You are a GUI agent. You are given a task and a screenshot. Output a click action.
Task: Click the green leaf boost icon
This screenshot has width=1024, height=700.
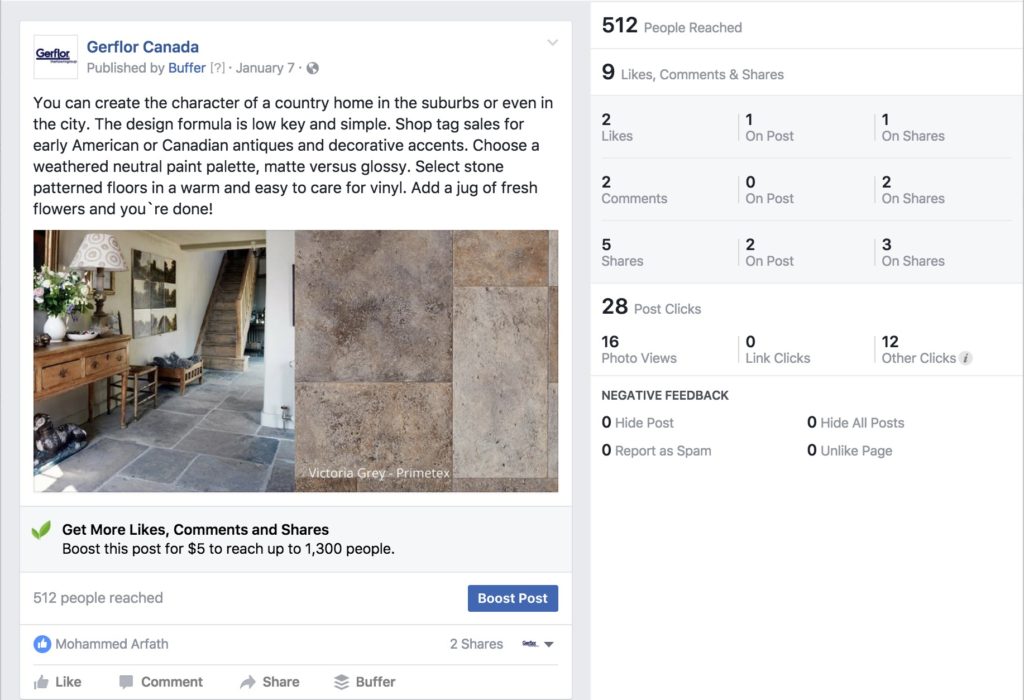(x=41, y=530)
